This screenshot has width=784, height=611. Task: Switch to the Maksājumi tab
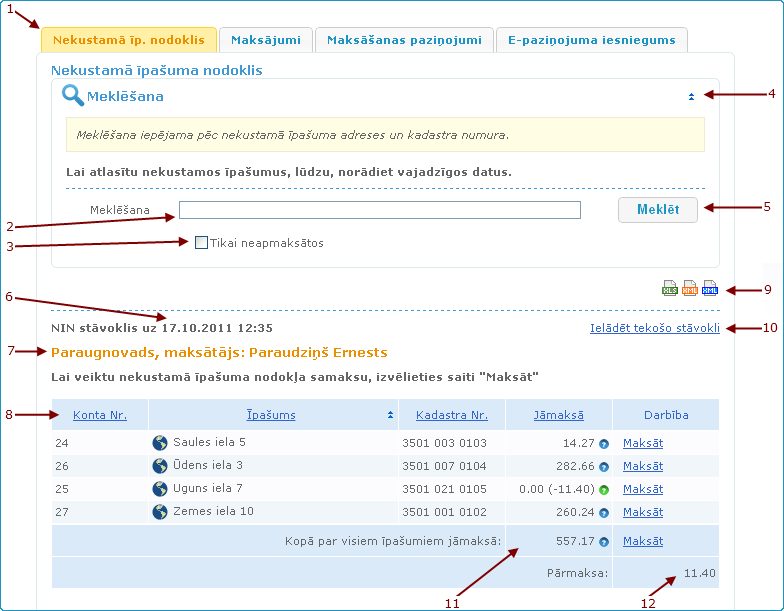point(265,41)
